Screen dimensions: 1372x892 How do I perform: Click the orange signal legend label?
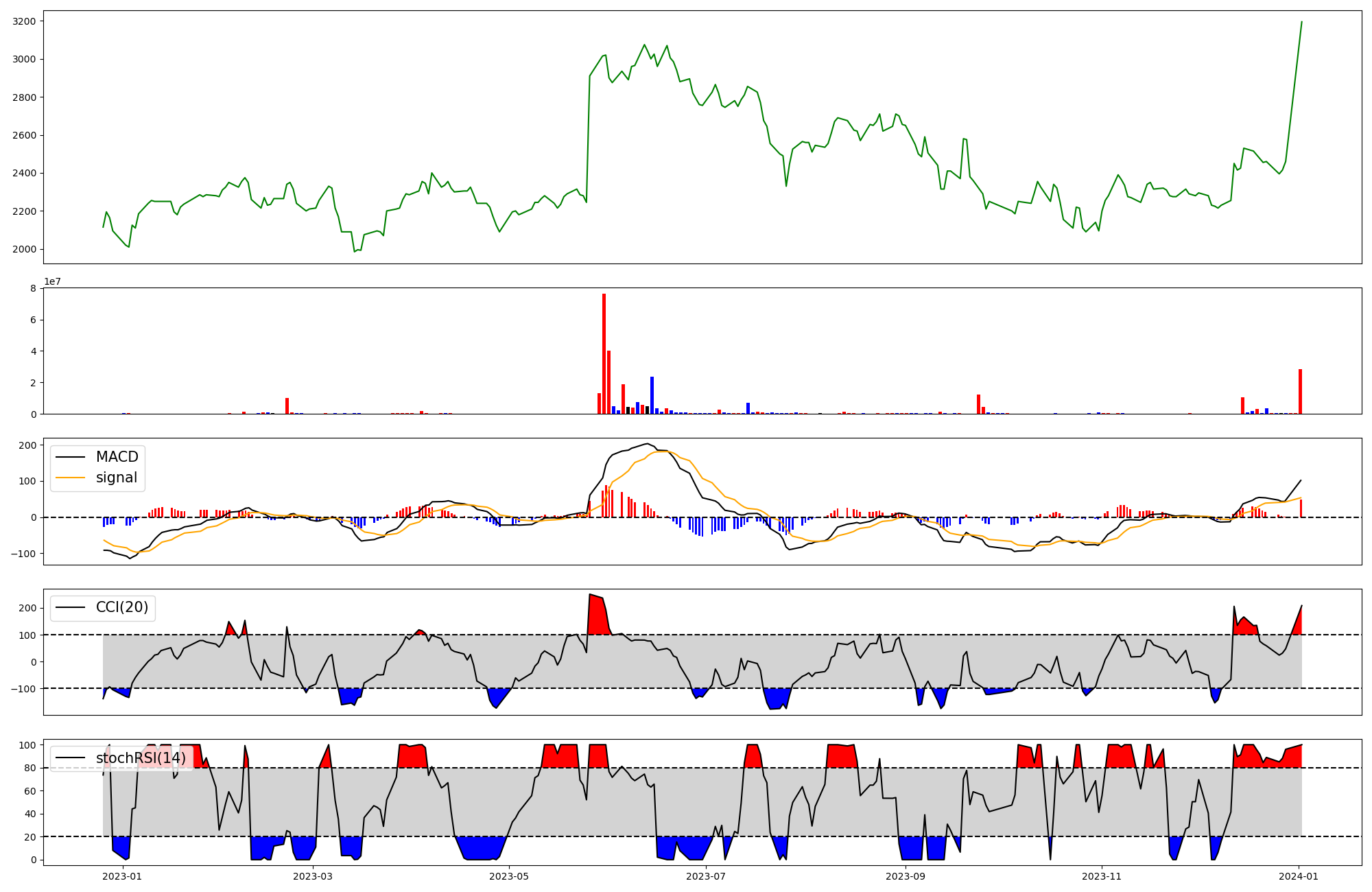[x=117, y=478]
